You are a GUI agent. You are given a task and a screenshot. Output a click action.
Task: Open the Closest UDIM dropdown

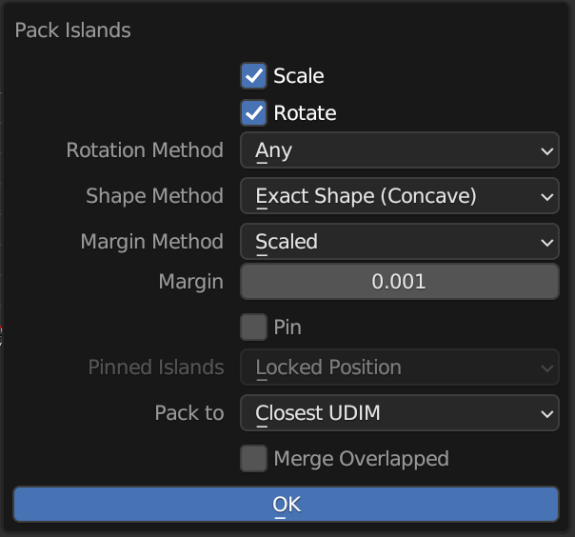[x=400, y=413]
